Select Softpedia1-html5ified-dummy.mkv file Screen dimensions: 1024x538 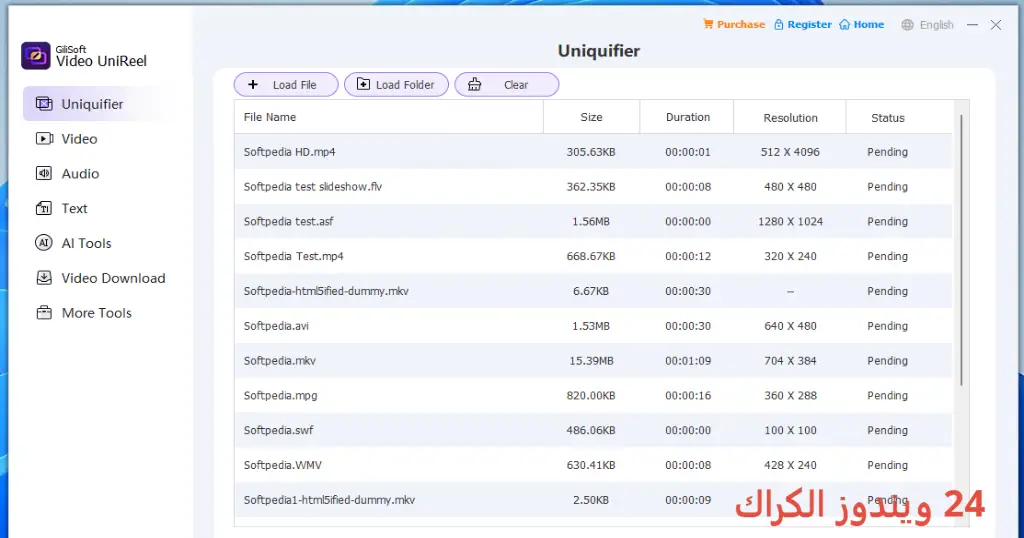point(593,499)
